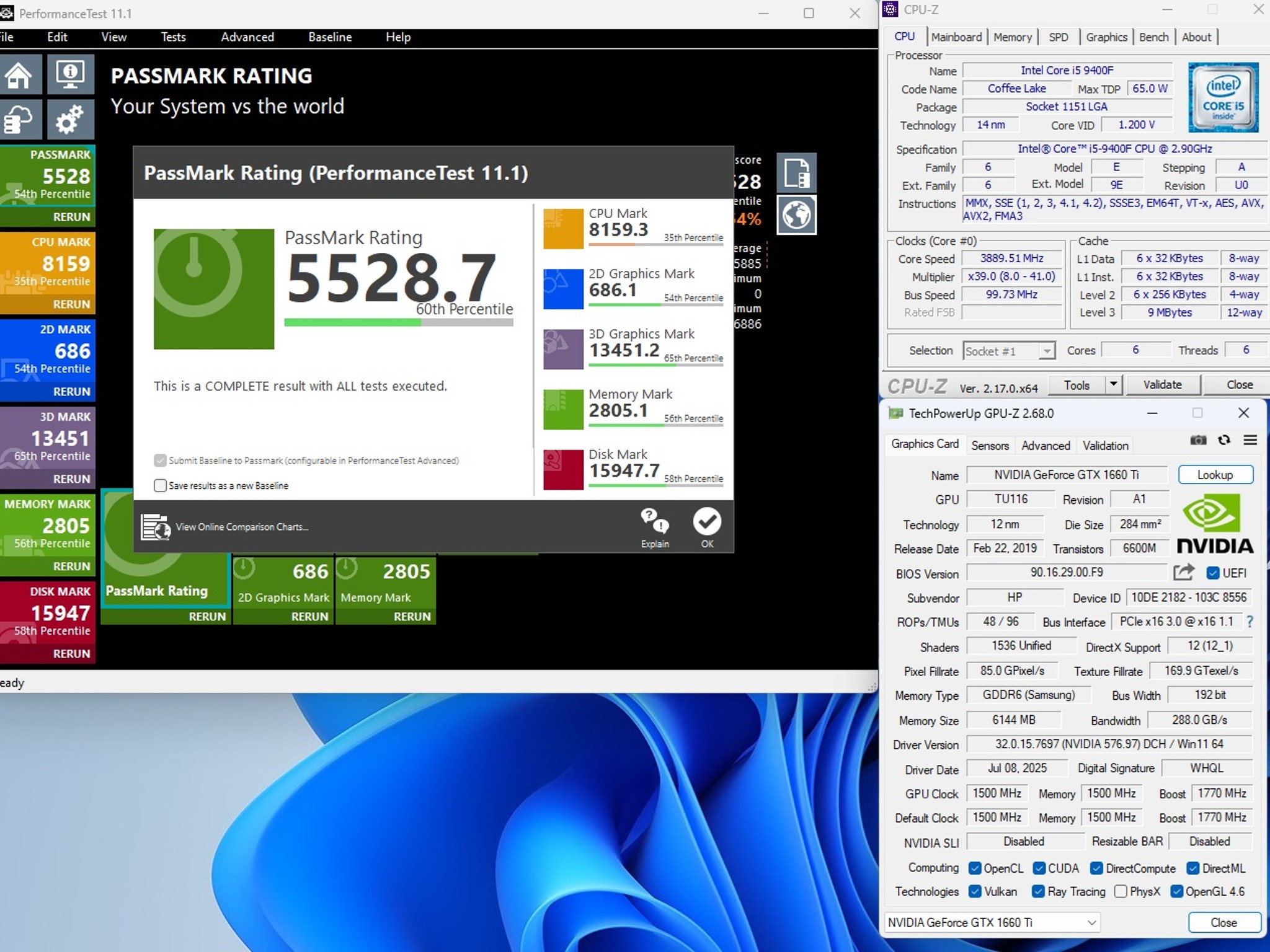Expand the Tools dropdown arrow in CPU-Z
Screen dimensions: 1270x952
point(1114,384)
